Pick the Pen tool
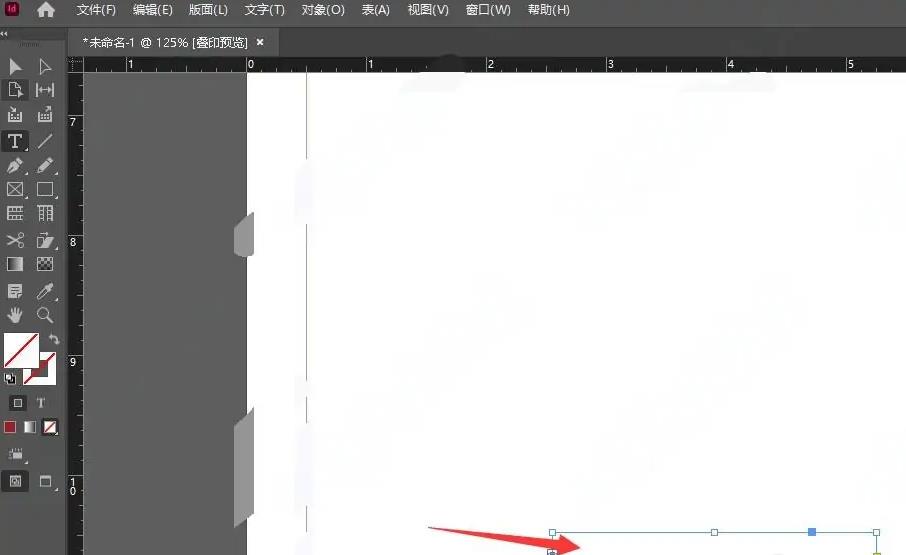 [x=15, y=166]
